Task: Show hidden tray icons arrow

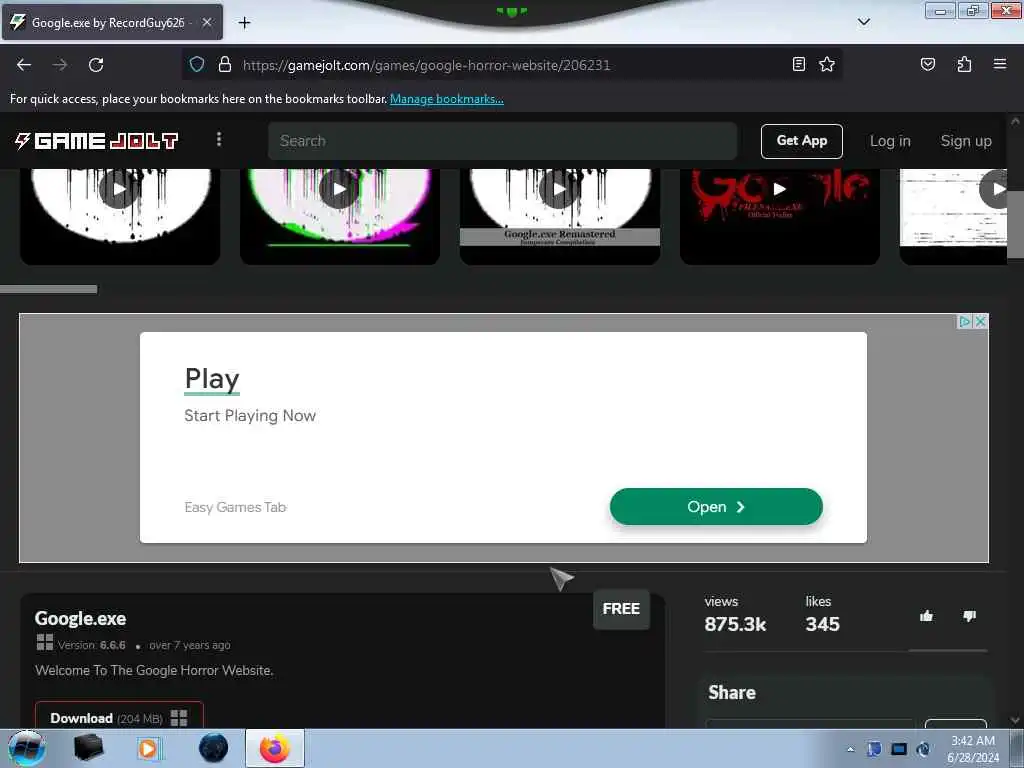Action: click(x=850, y=749)
